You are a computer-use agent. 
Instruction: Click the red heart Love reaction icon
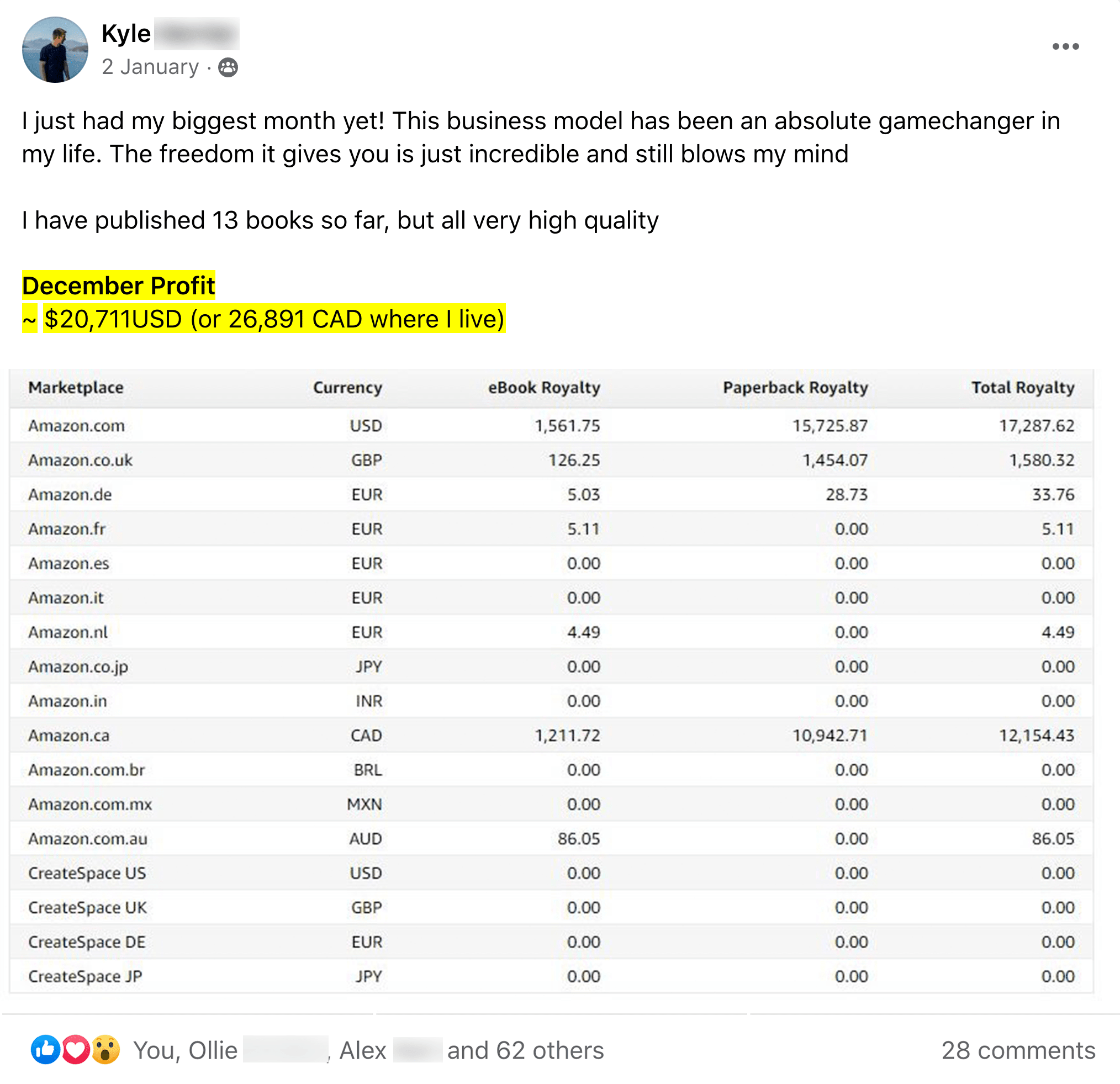76,1049
